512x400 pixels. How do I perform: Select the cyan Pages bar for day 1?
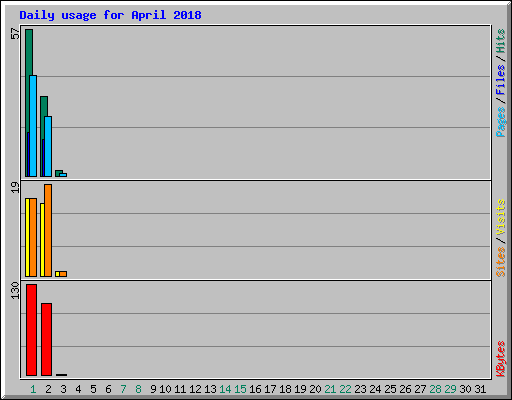click(33, 126)
